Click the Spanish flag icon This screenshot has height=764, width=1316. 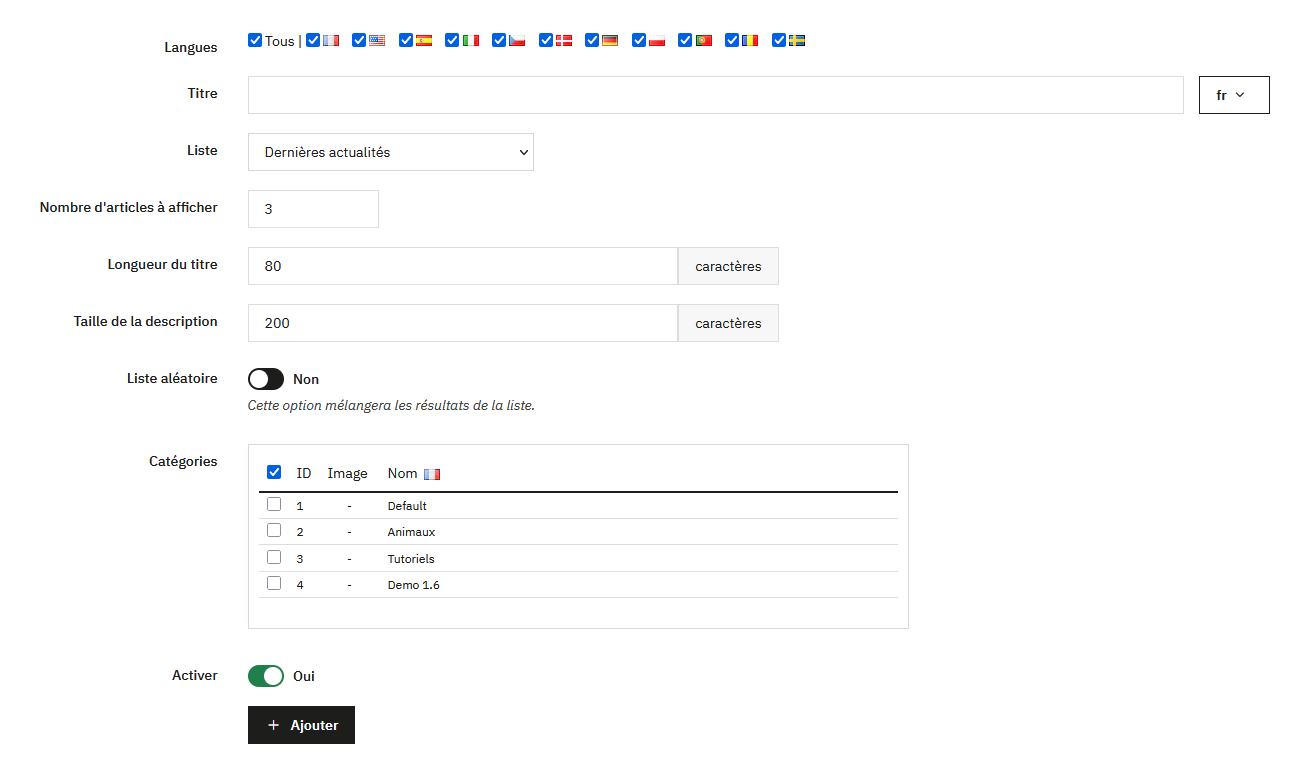(424, 41)
